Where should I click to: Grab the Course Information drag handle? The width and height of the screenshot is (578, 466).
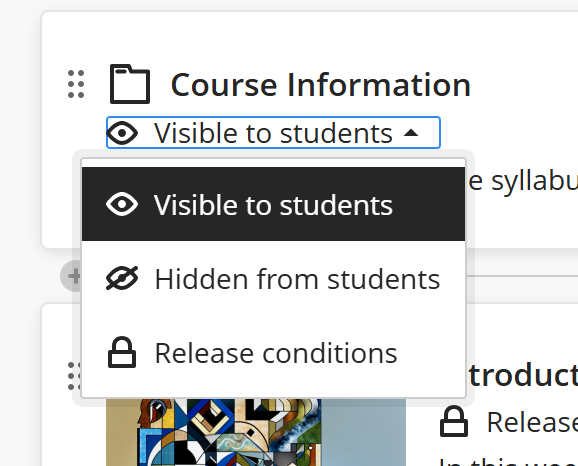(76, 84)
